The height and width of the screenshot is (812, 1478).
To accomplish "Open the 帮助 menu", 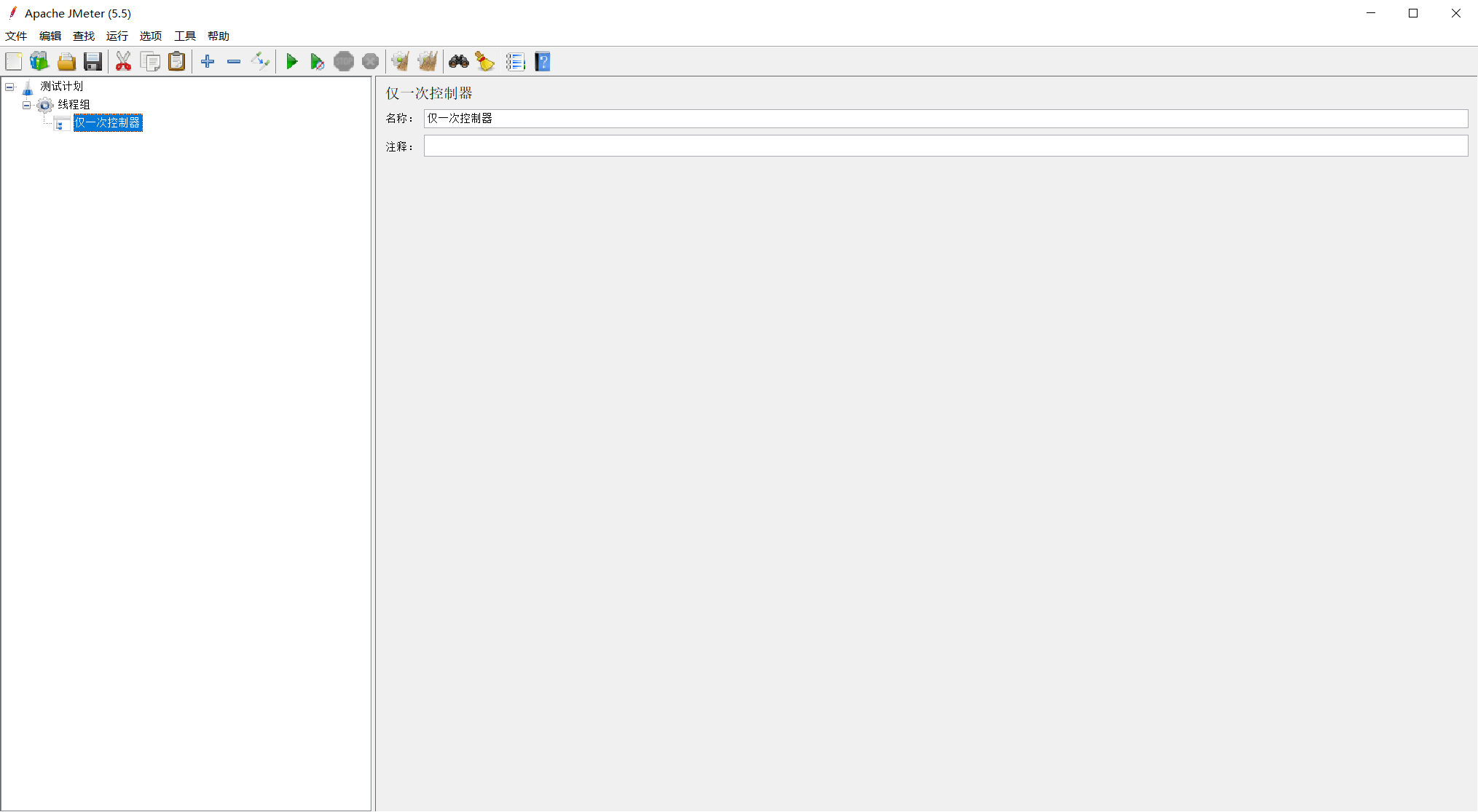I will (x=219, y=36).
